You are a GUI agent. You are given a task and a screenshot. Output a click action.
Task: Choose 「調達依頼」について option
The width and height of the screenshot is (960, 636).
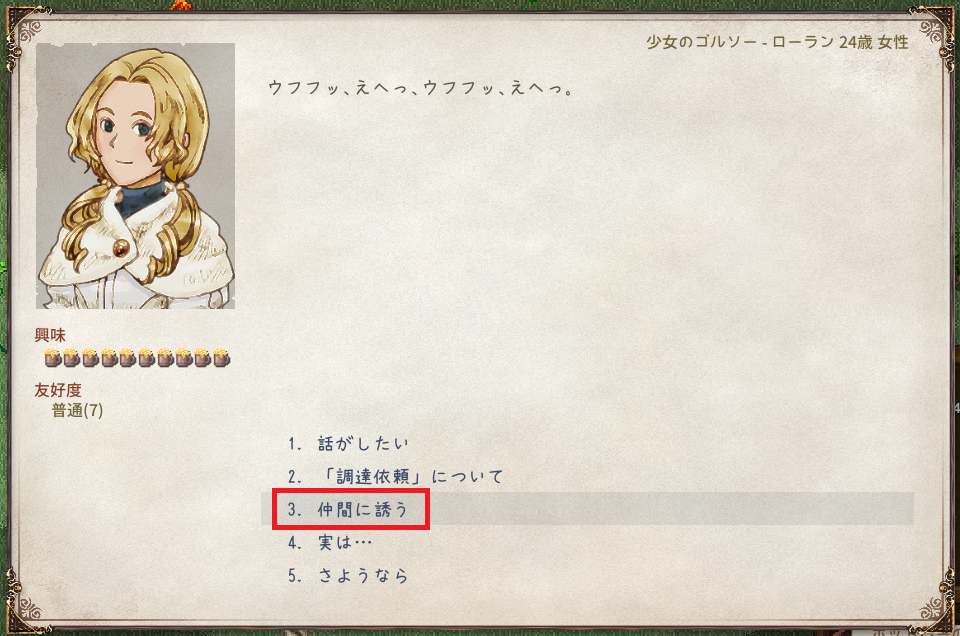(396, 476)
